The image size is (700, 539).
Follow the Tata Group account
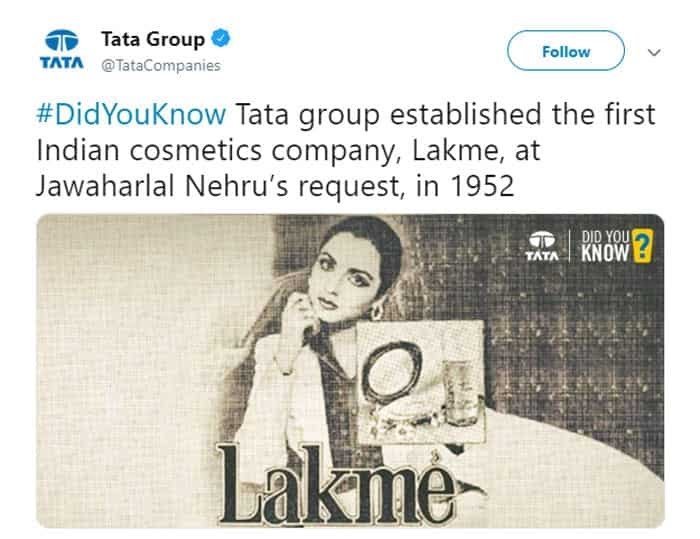click(x=566, y=51)
